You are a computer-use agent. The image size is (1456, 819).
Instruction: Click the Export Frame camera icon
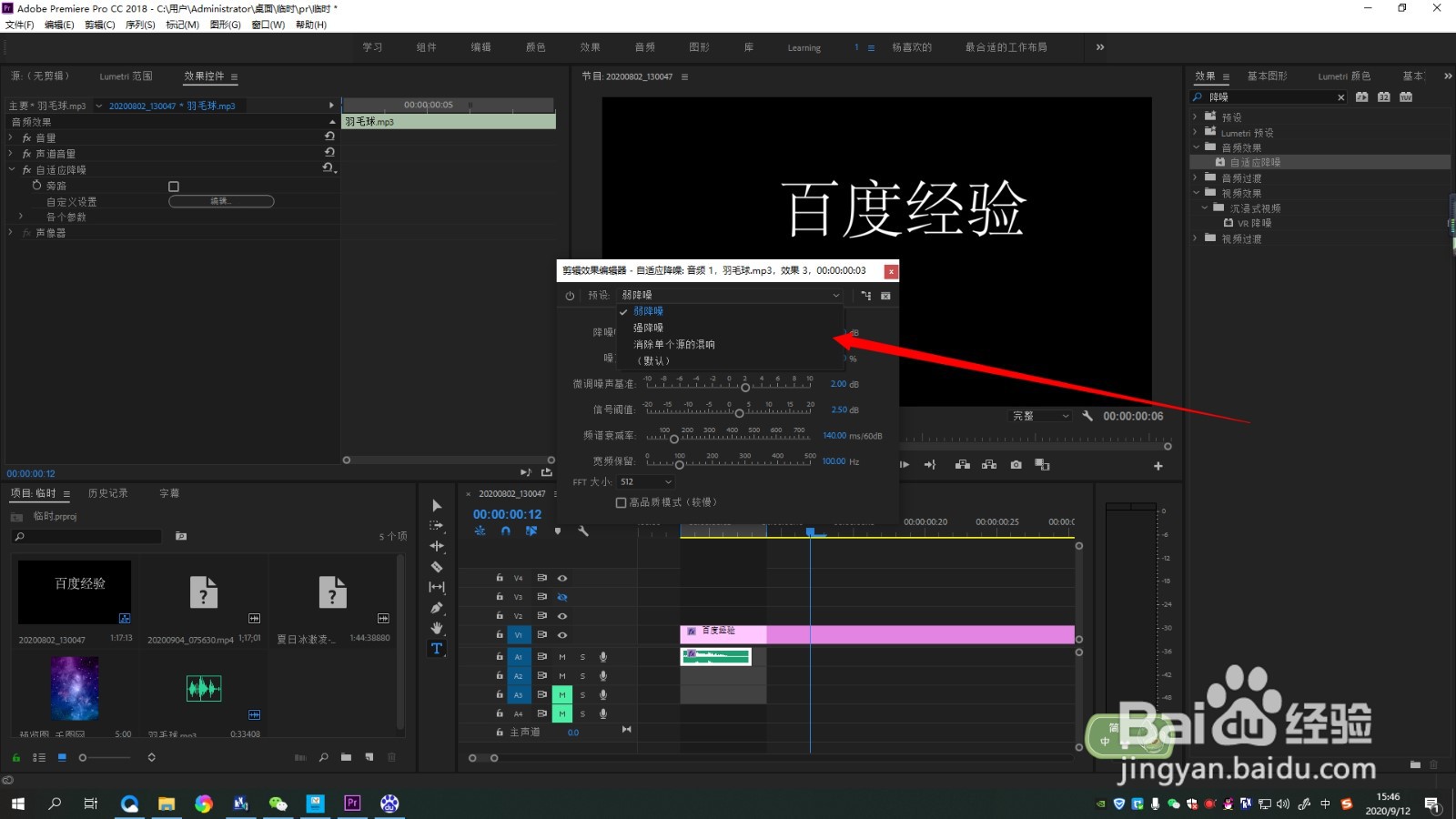tap(1016, 465)
